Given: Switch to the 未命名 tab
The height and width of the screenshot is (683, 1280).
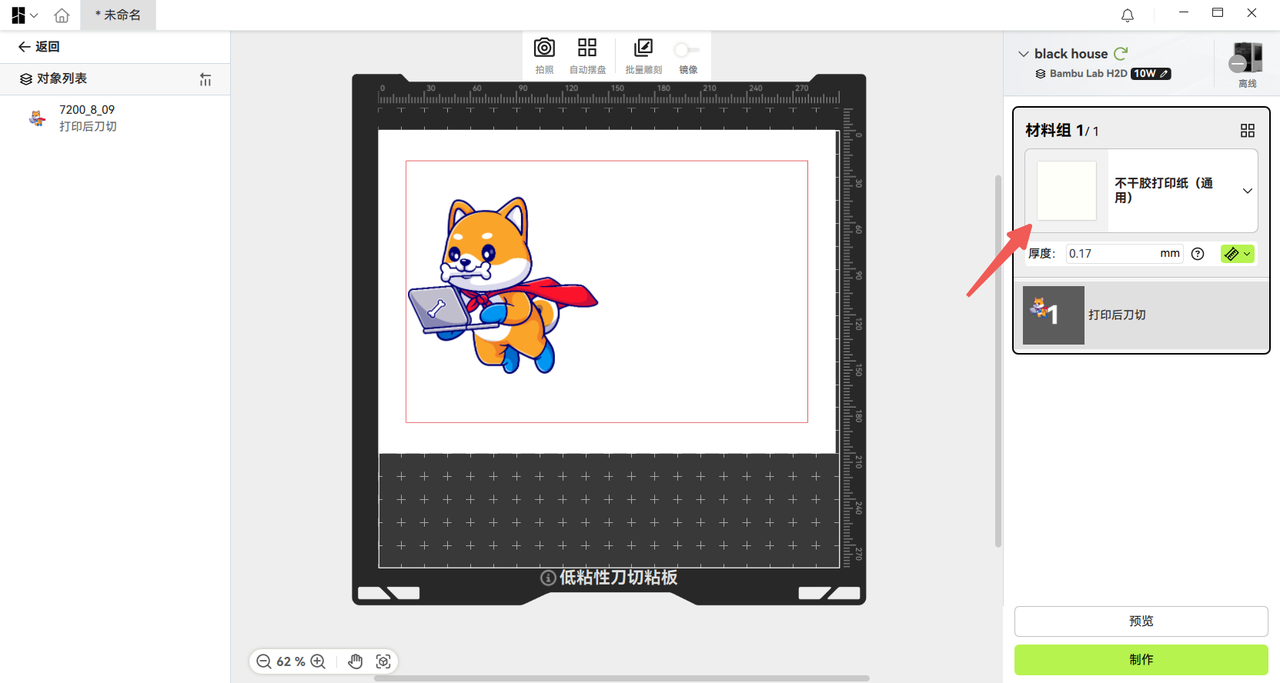Looking at the screenshot, I should (117, 15).
